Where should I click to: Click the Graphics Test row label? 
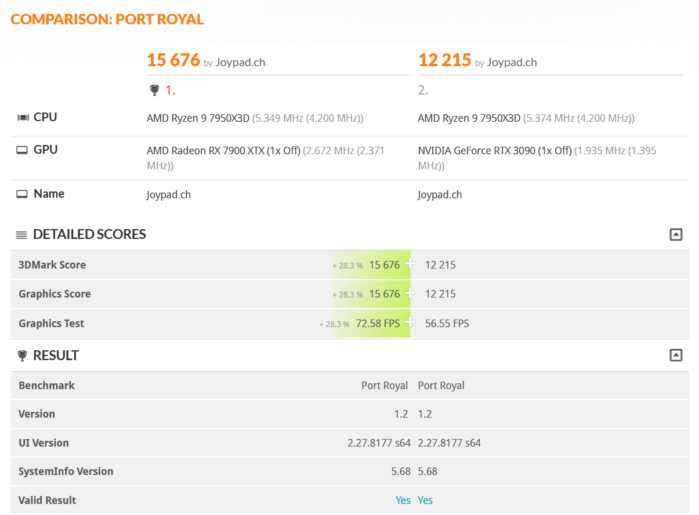tap(51, 323)
